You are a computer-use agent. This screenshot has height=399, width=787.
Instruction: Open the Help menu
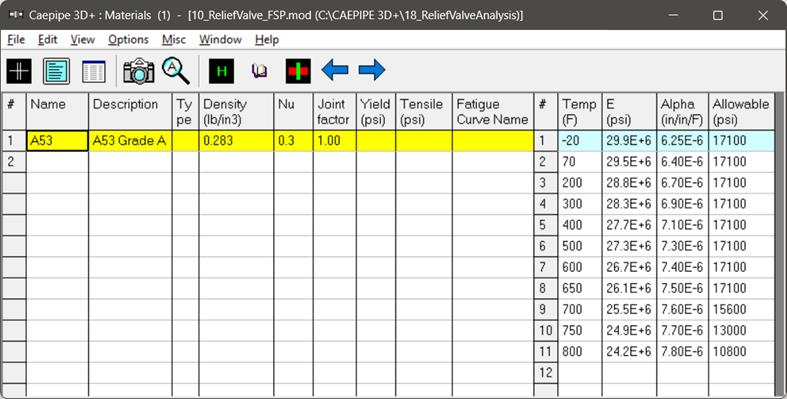click(267, 40)
